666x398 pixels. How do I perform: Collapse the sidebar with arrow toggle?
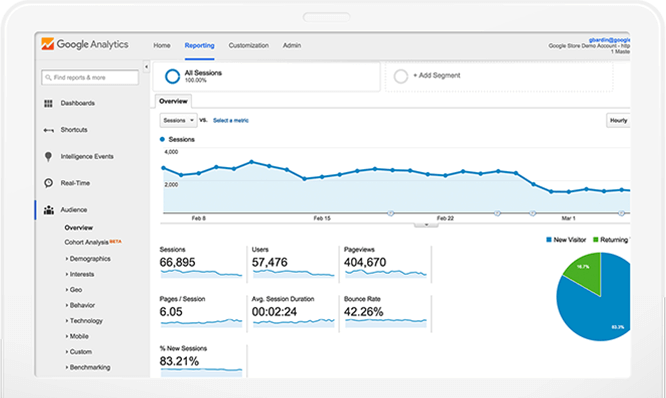(146, 67)
